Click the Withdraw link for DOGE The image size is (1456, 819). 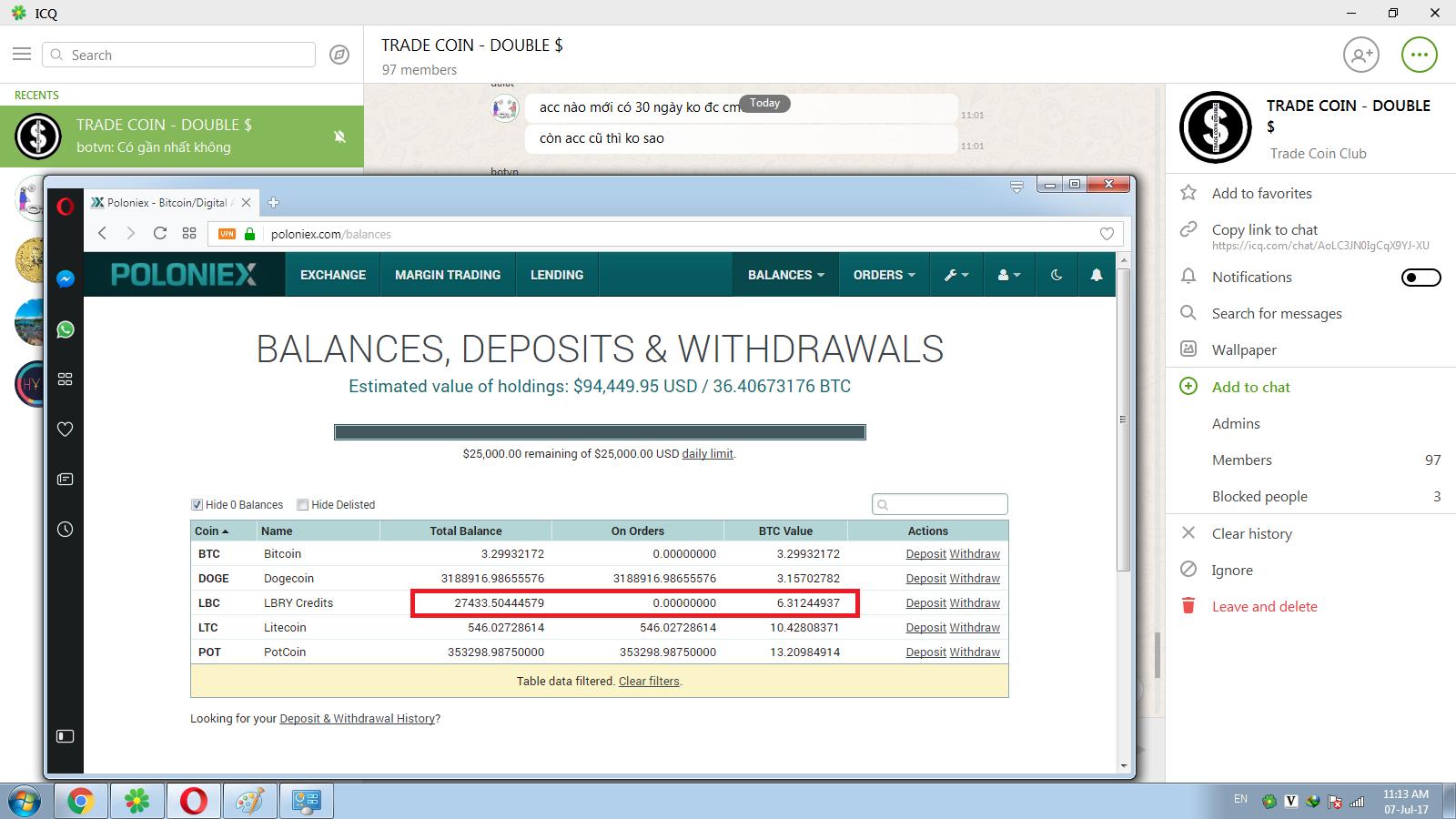[975, 579]
